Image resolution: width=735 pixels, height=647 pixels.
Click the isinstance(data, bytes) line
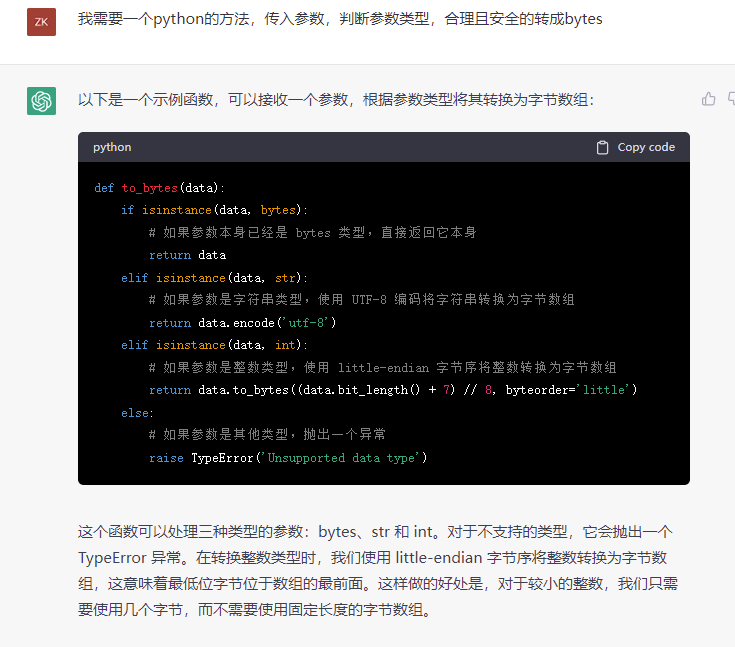pyautogui.click(x=214, y=210)
